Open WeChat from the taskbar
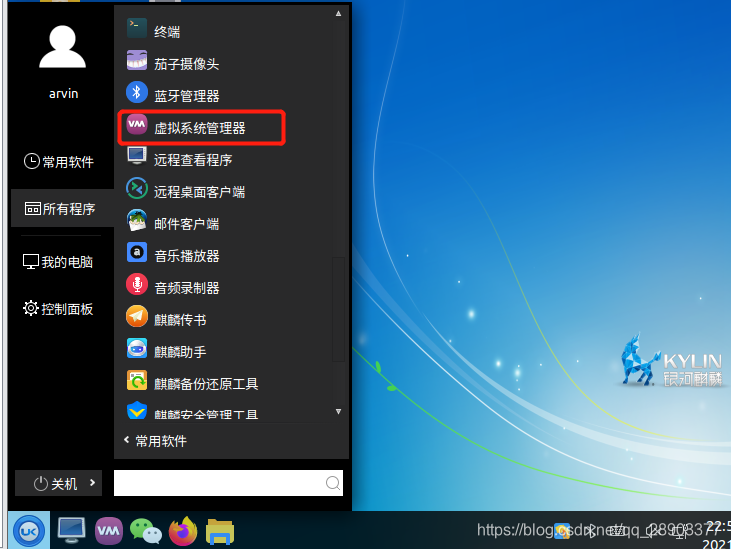The width and height of the screenshot is (731, 549). [x=145, y=531]
